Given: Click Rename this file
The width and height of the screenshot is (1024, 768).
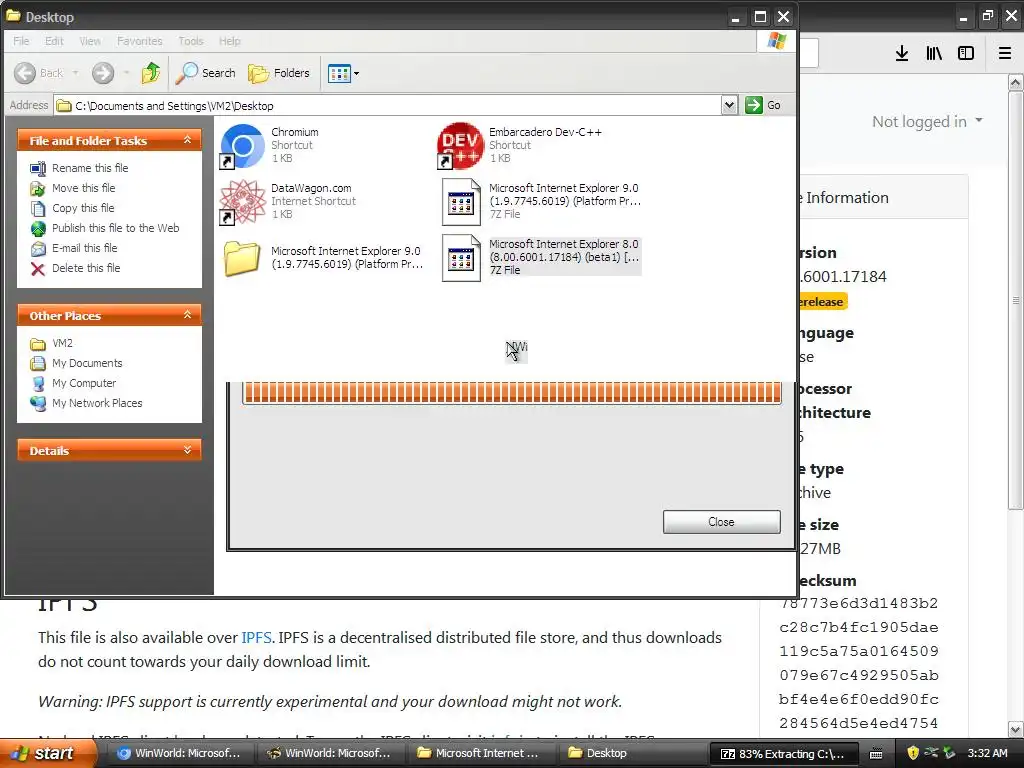Looking at the screenshot, I should [90, 168].
